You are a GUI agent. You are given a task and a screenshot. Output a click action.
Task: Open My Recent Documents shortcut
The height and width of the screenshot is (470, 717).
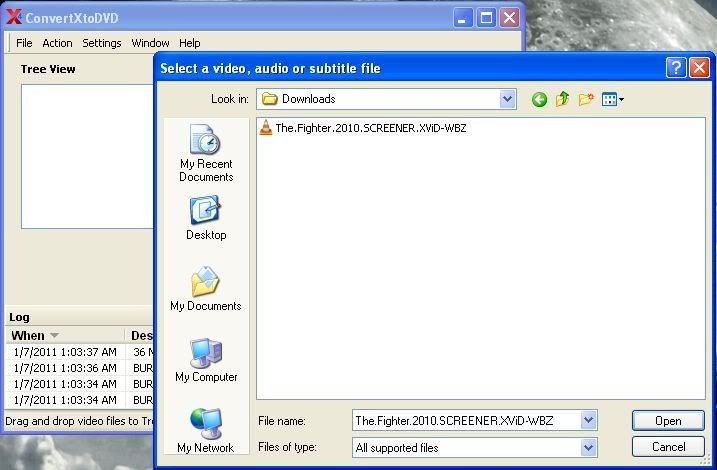click(206, 153)
